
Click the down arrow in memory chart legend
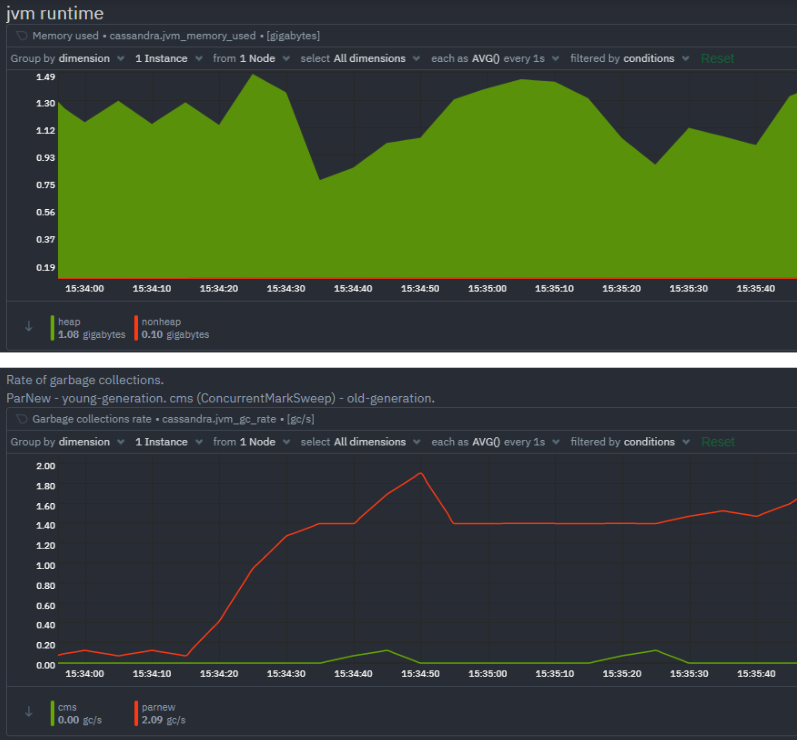(28, 327)
